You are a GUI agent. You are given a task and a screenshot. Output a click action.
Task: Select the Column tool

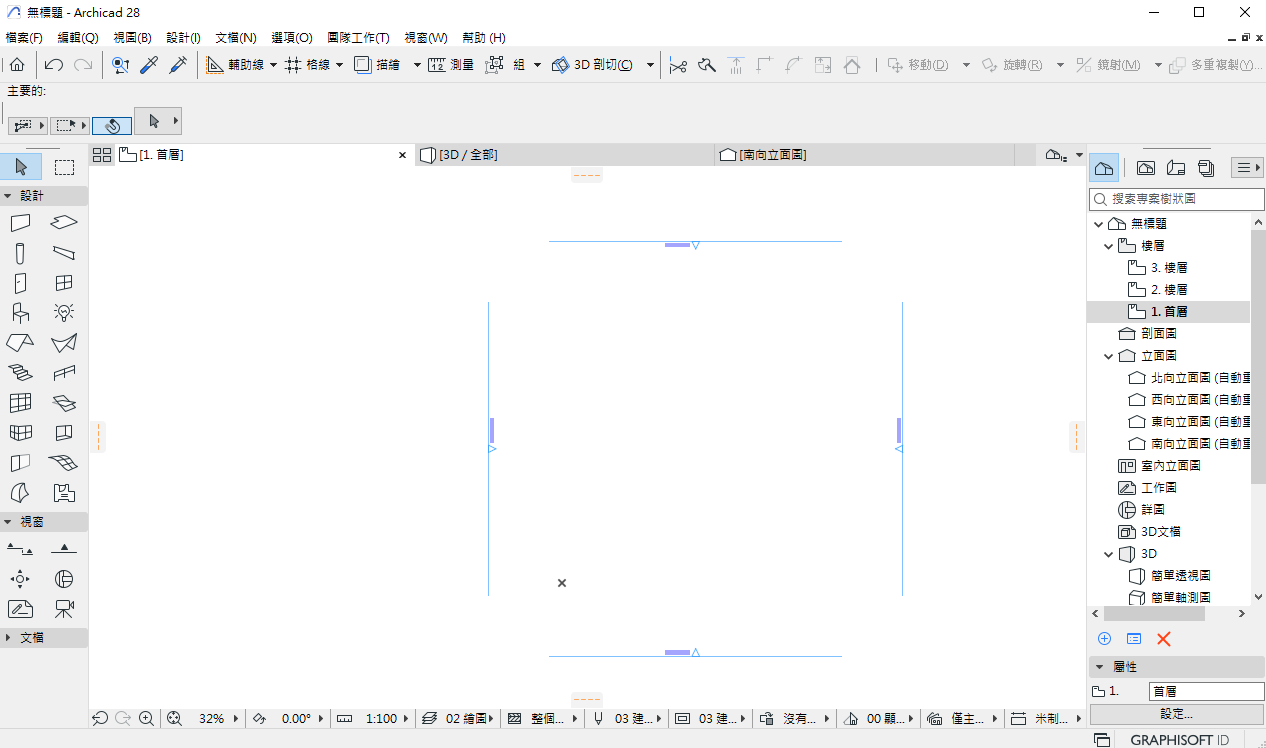(20, 253)
